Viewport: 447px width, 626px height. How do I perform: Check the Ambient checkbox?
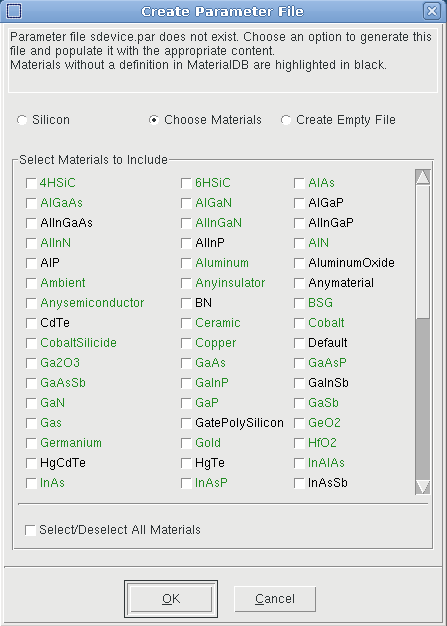pyautogui.click(x=31, y=283)
